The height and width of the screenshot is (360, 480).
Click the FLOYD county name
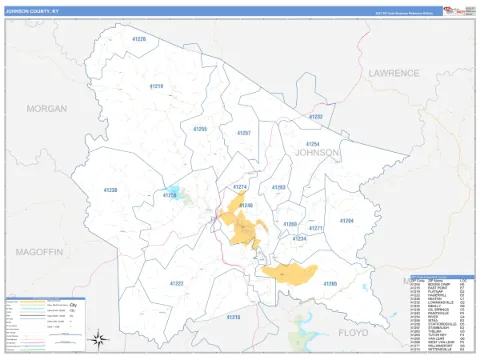tap(353, 333)
